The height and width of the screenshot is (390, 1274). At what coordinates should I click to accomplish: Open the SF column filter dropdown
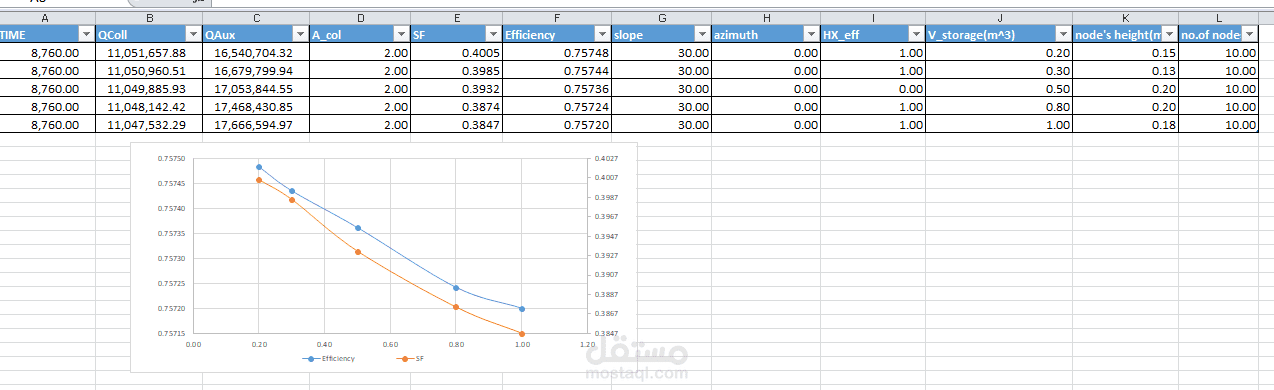point(492,34)
